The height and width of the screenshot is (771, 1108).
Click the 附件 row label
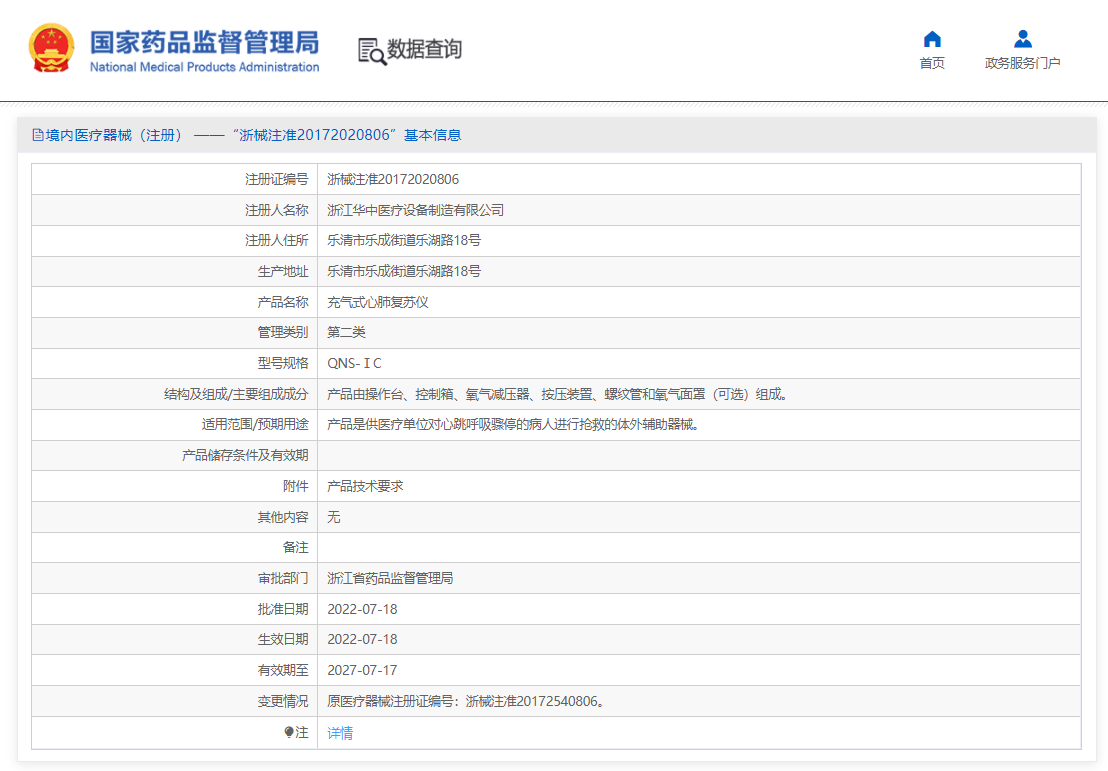click(296, 486)
